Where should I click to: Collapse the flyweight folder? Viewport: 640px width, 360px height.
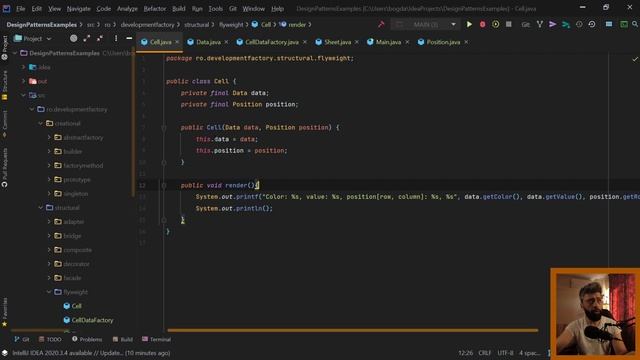click(x=49, y=292)
